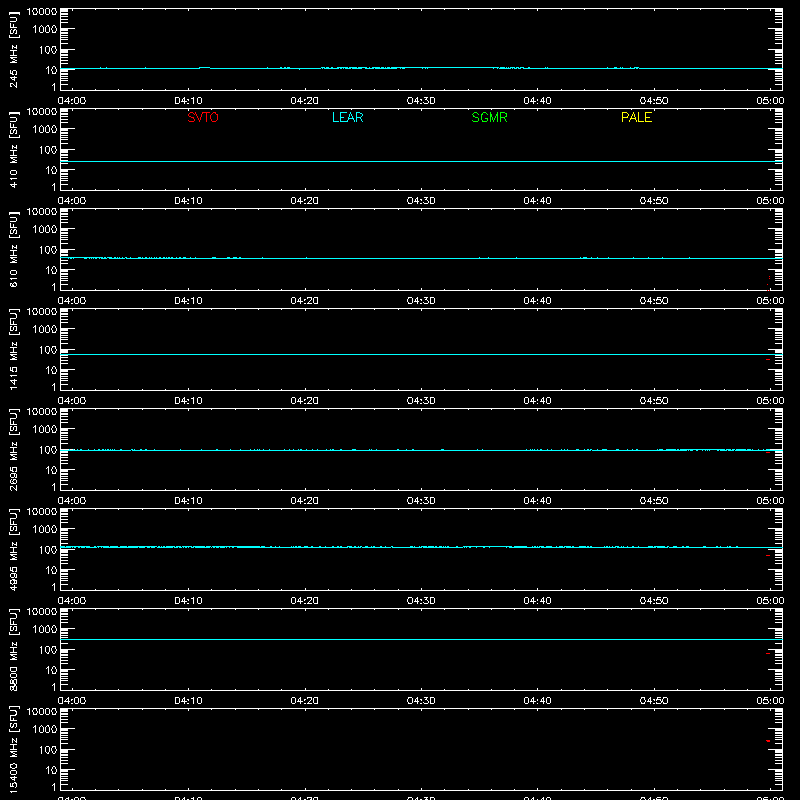Viewport: 800px width, 800px height.
Task: Click the 04:00 tick under the 1415 MHz panel
Action: point(72,401)
